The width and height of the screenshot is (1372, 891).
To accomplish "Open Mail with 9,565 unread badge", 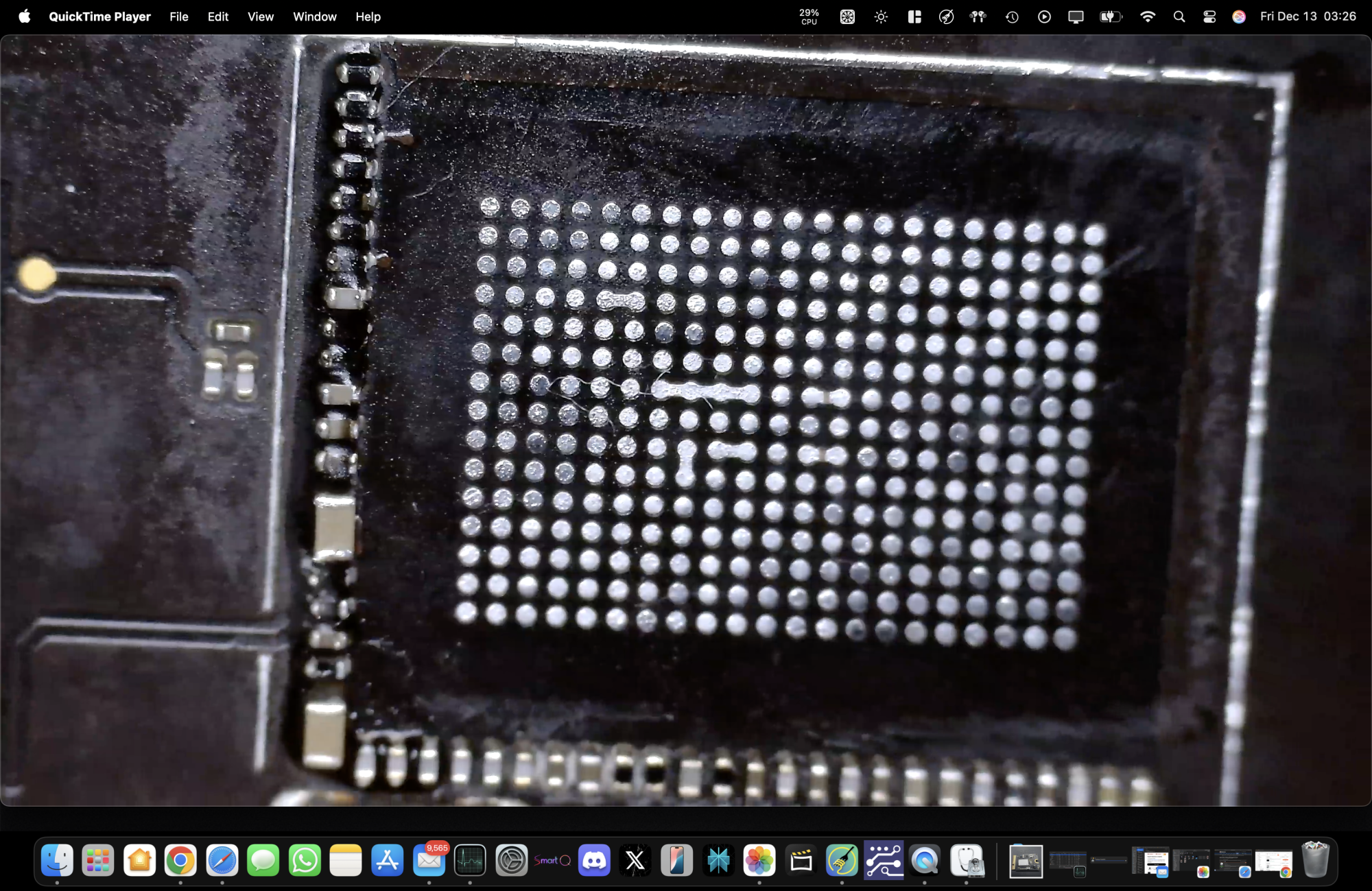I will point(429,860).
